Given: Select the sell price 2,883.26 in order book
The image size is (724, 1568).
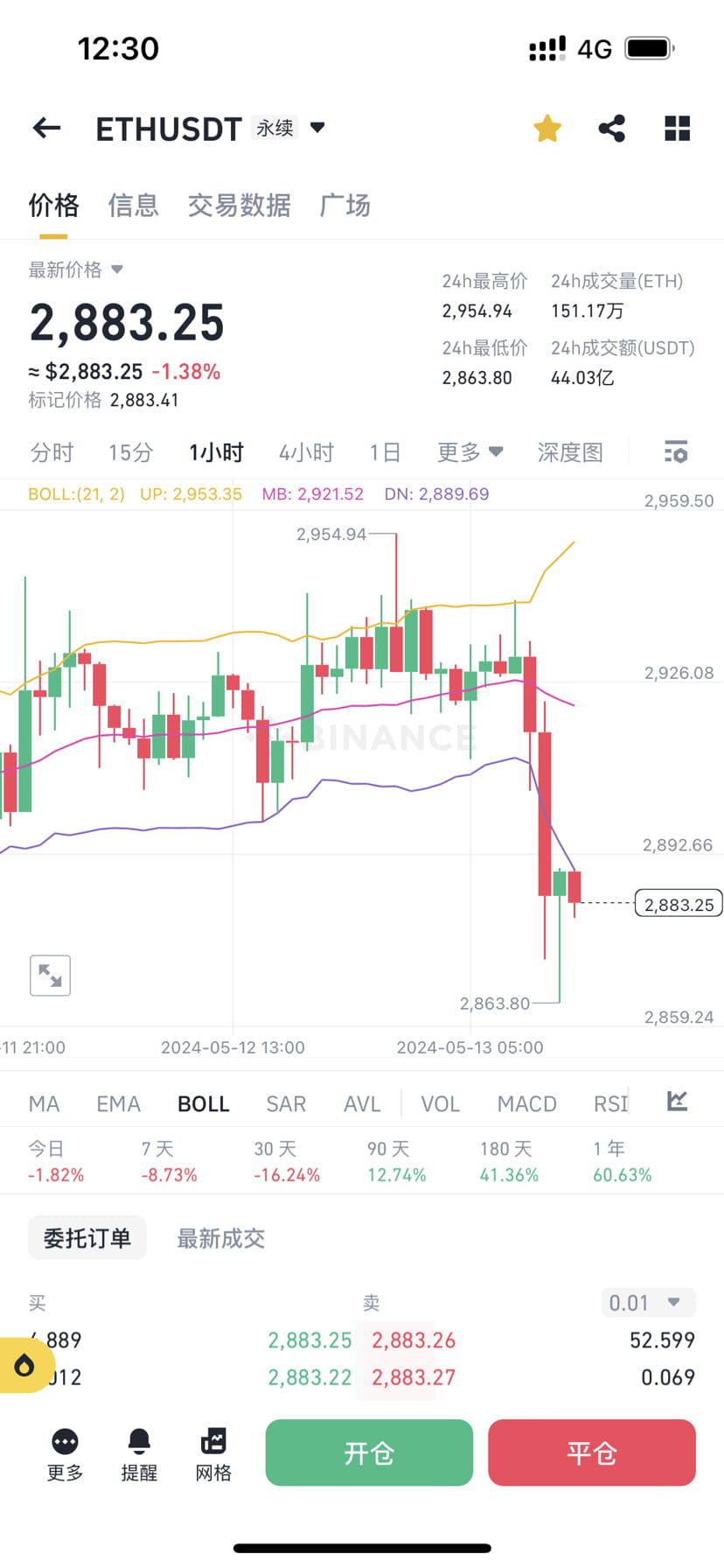Looking at the screenshot, I should [x=413, y=1340].
